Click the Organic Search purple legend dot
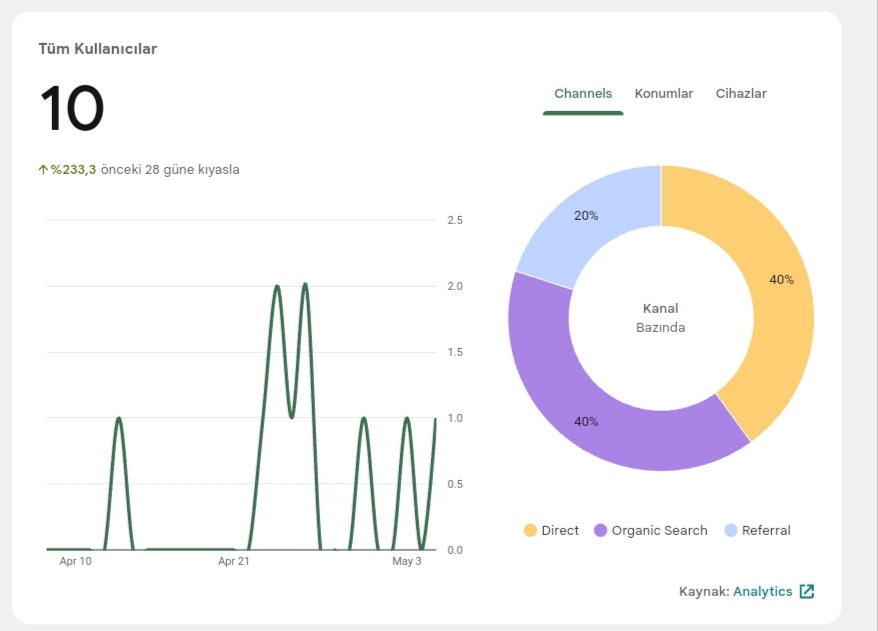The height and width of the screenshot is (631, 878). click(x=600, y=530)
